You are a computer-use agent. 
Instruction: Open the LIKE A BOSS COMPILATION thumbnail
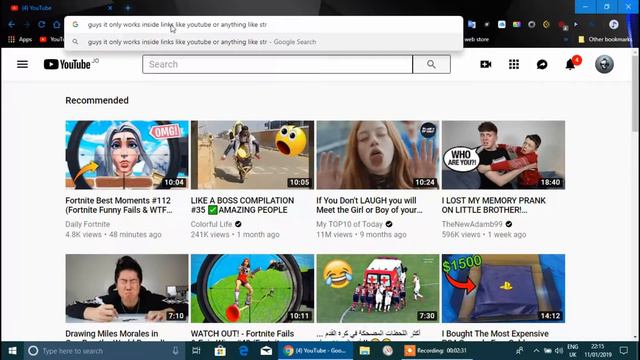pos(252,155)
